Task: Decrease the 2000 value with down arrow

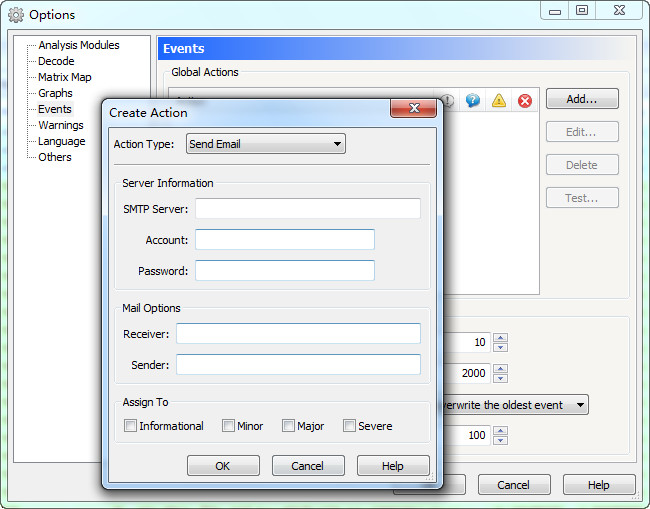Action: (500, 378)
